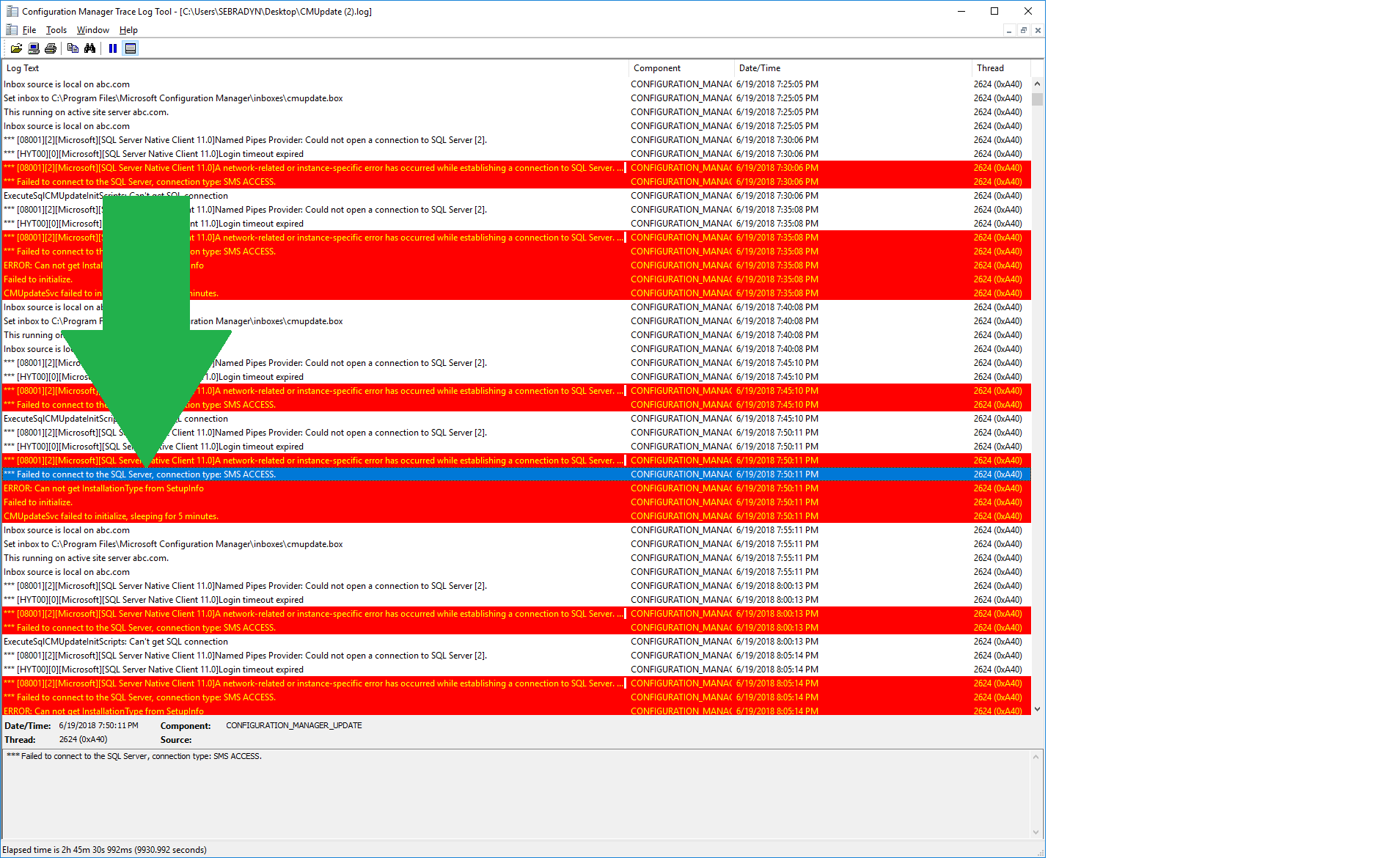The width and height of the screenshot is (1400, 858).
Task: Select 'Failed to connect' row at 7:30:06 PM
Action: 516,182
